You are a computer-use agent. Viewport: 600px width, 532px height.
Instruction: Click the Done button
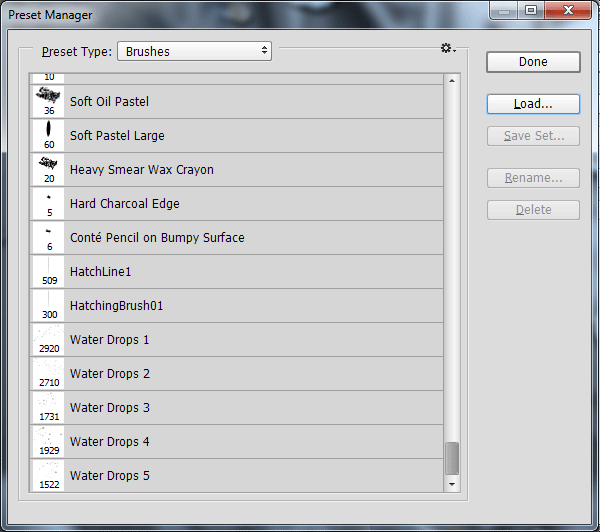click(533, 62)
